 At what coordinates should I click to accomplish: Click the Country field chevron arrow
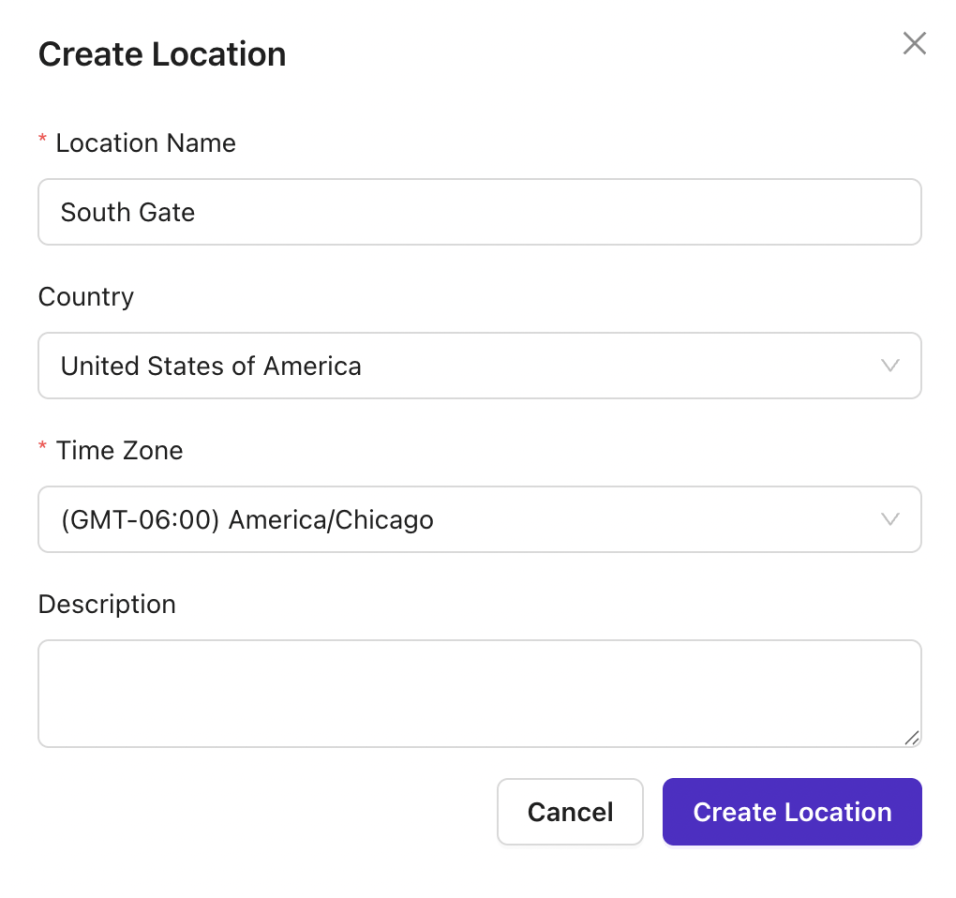click(x=889, y=366)
